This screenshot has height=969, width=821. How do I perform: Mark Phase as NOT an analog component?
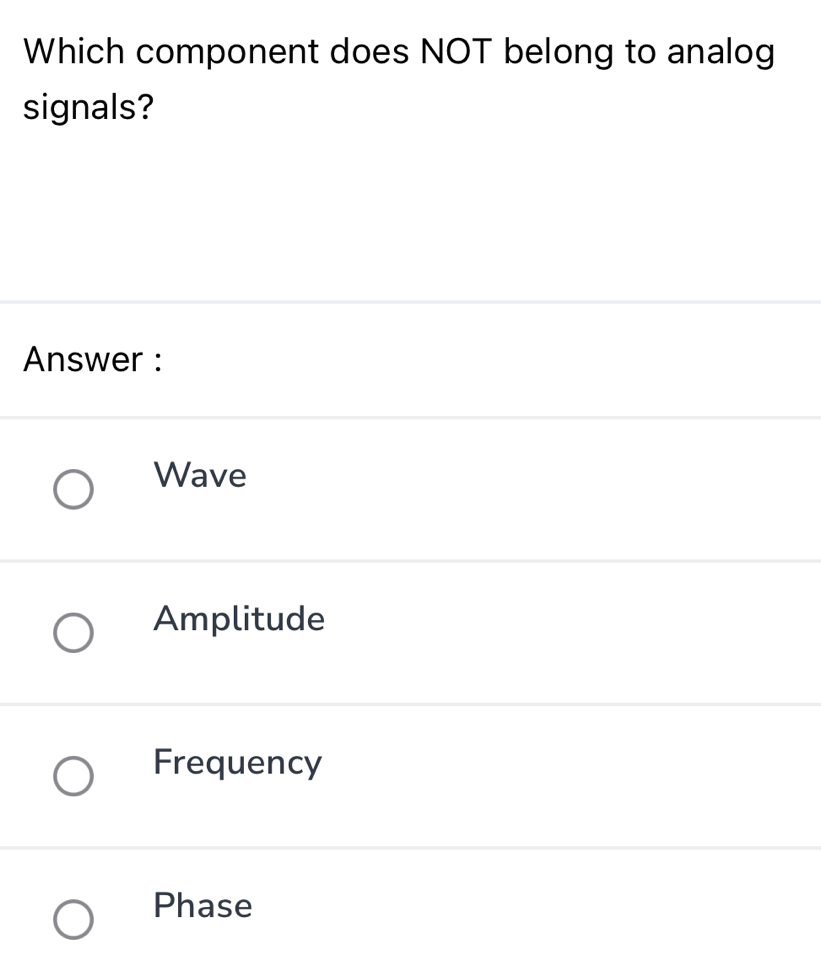pyautogui.click(x=73, y=919)
